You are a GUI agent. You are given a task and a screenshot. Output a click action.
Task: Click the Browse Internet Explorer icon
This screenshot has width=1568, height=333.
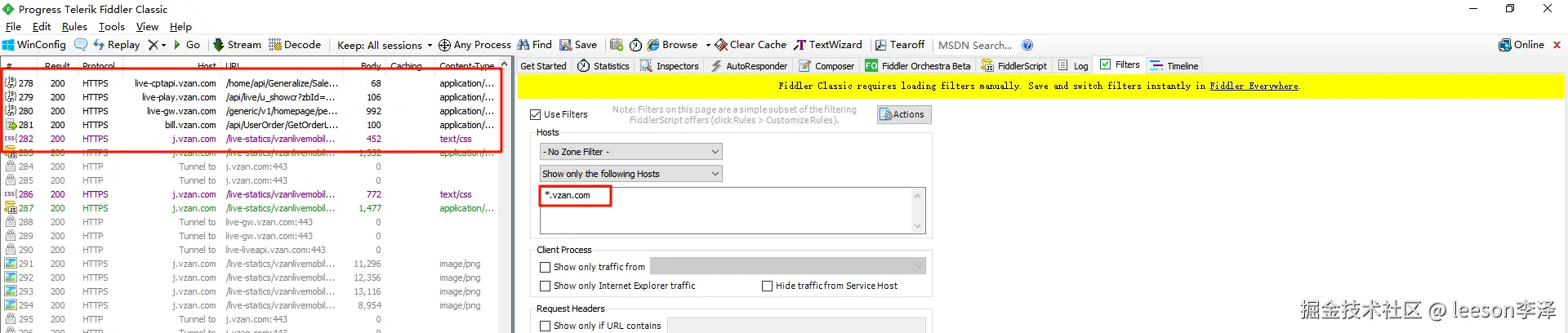(x=653, y=45)
